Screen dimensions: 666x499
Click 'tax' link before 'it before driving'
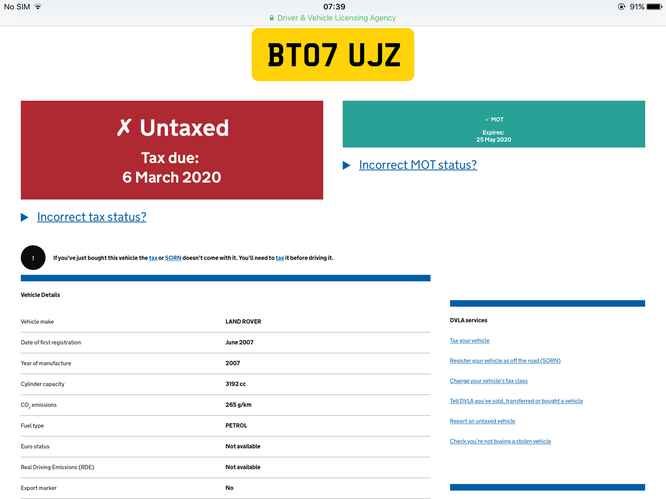280,258
